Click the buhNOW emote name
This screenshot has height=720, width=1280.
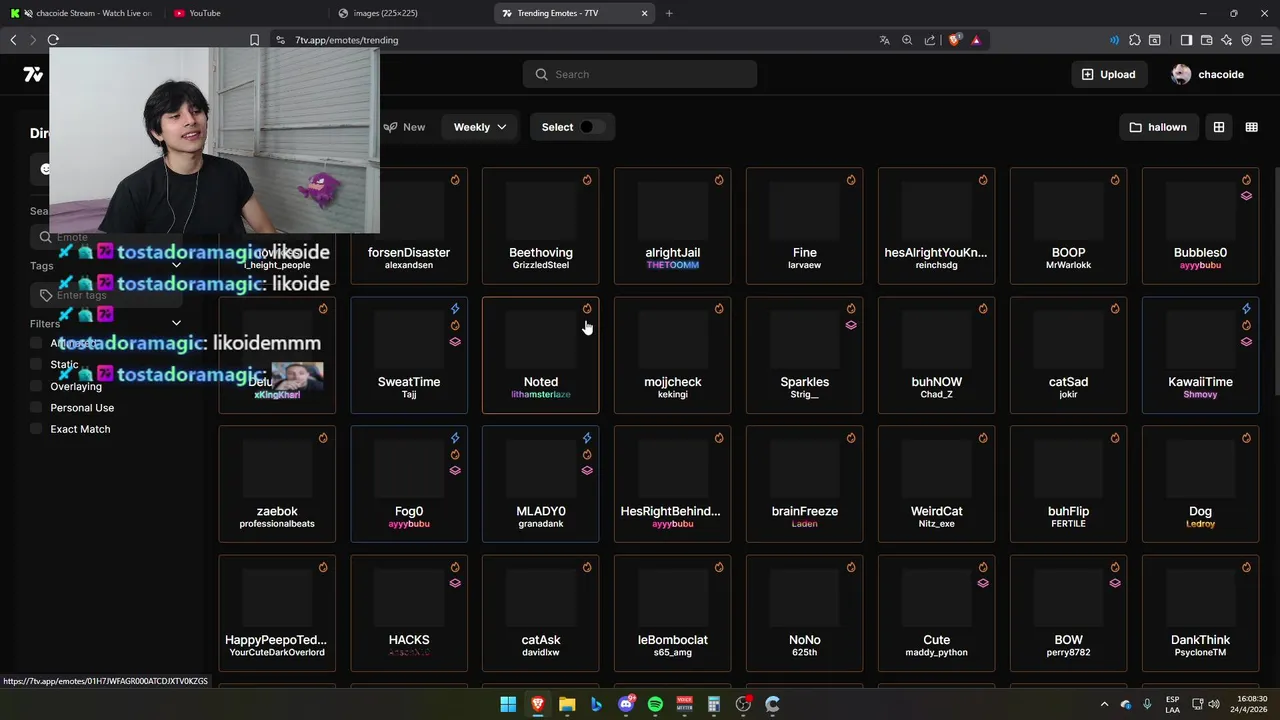pos(937,382)
